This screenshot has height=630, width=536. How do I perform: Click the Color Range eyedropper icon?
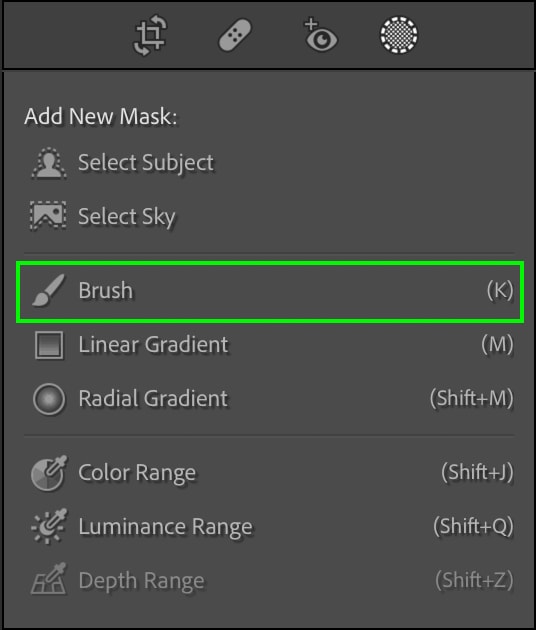pos(49,473)
